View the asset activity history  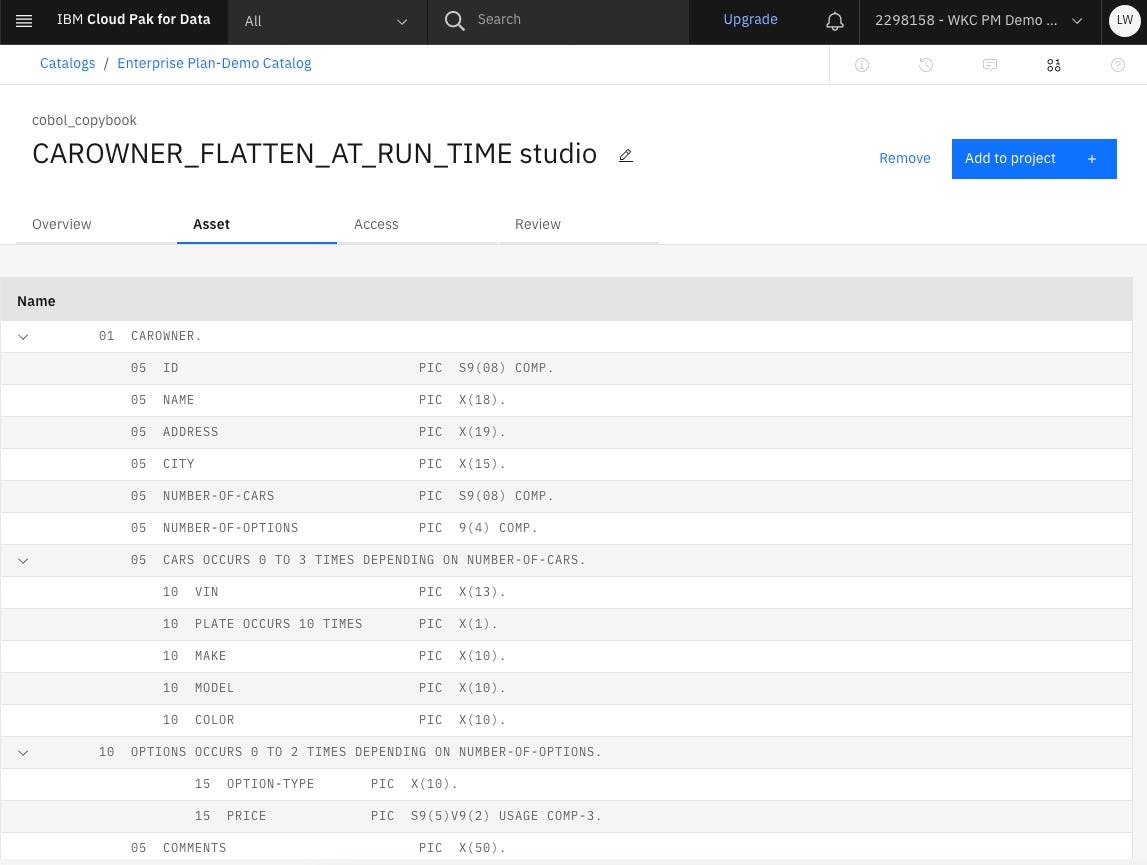click(926, 64)
